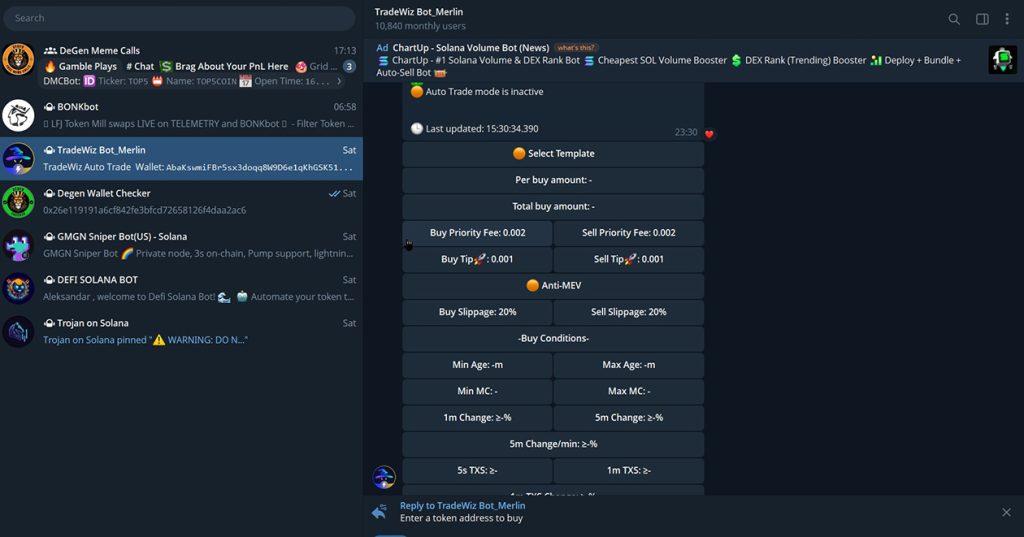Image resolution: width=1024 pixels, height=537 pixels.
Task: Set Buy Priority Fee: 0.002
Action: [x=477, y=233]
